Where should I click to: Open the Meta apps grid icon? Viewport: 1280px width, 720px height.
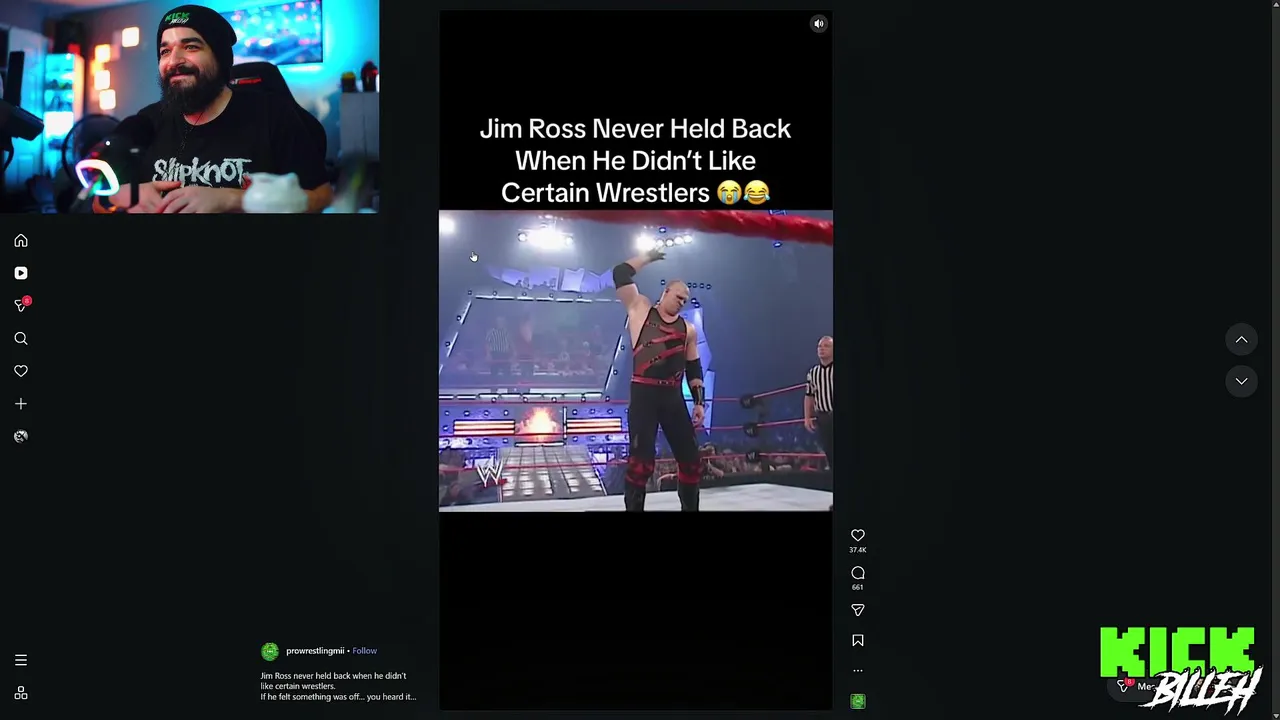coord(21,693)
